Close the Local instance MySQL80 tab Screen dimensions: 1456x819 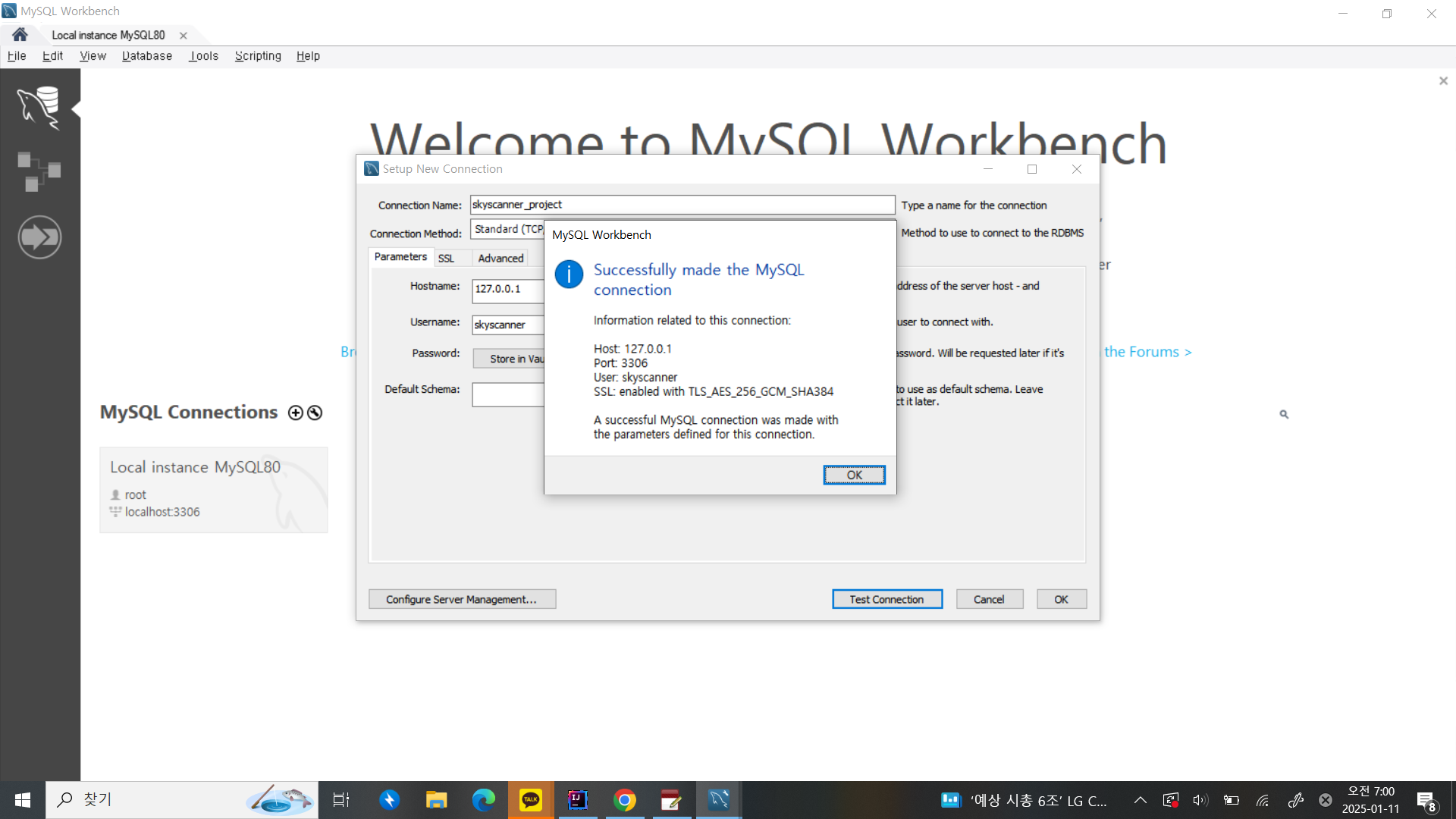pyautogui.click(x=184, y=36)
